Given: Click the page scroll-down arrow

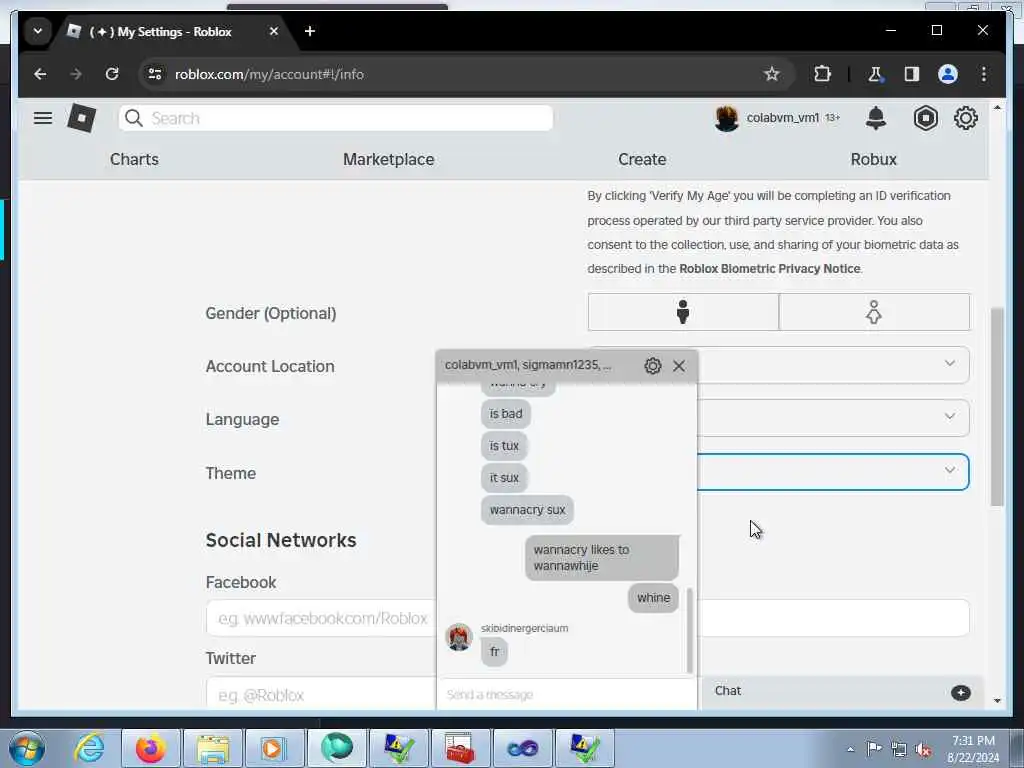Looking at the screenshot, I should pyautogui.click(x=997, y=700).
